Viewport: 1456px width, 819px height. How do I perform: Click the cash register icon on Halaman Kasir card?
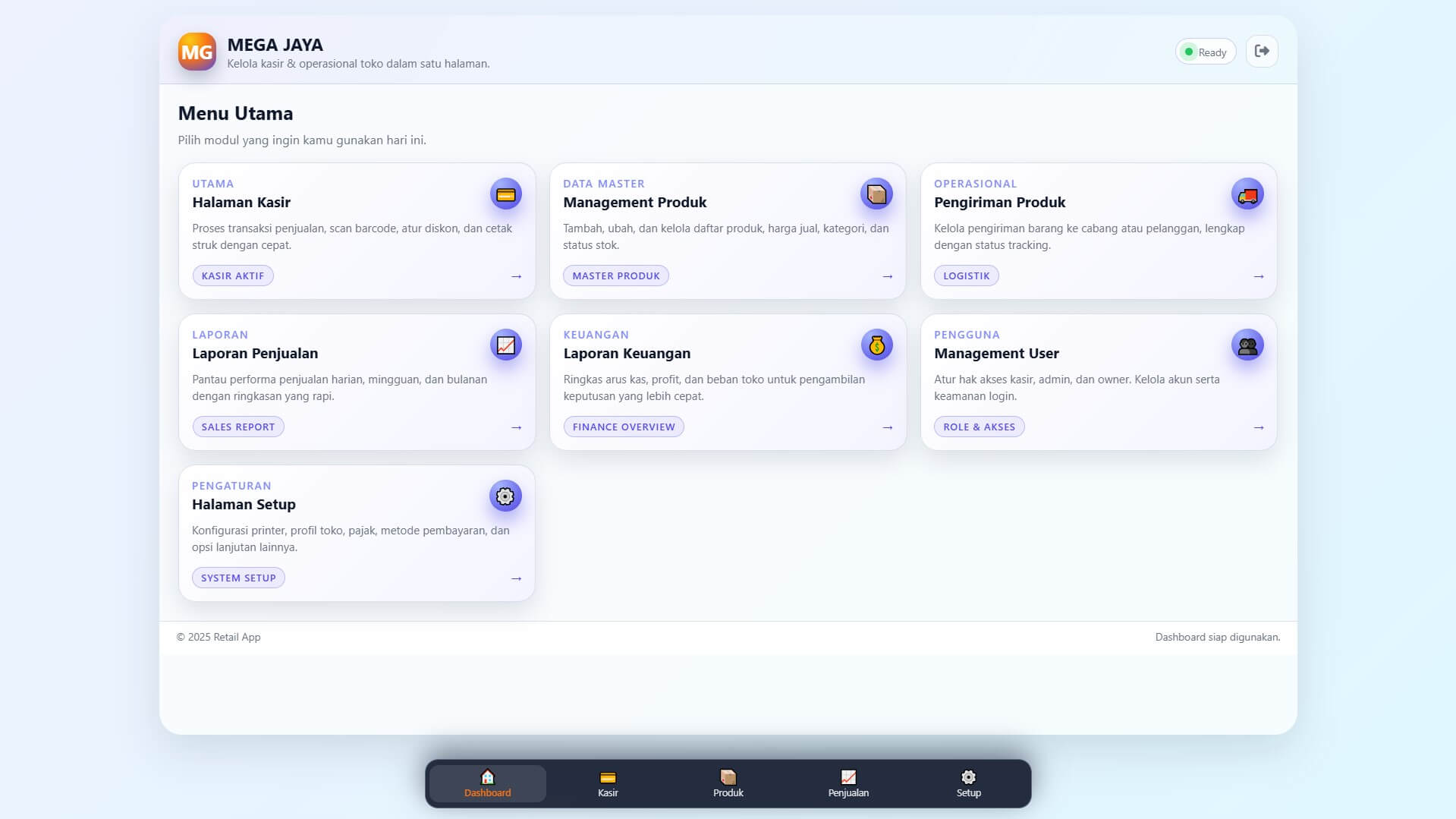click(x=505, y=194)
